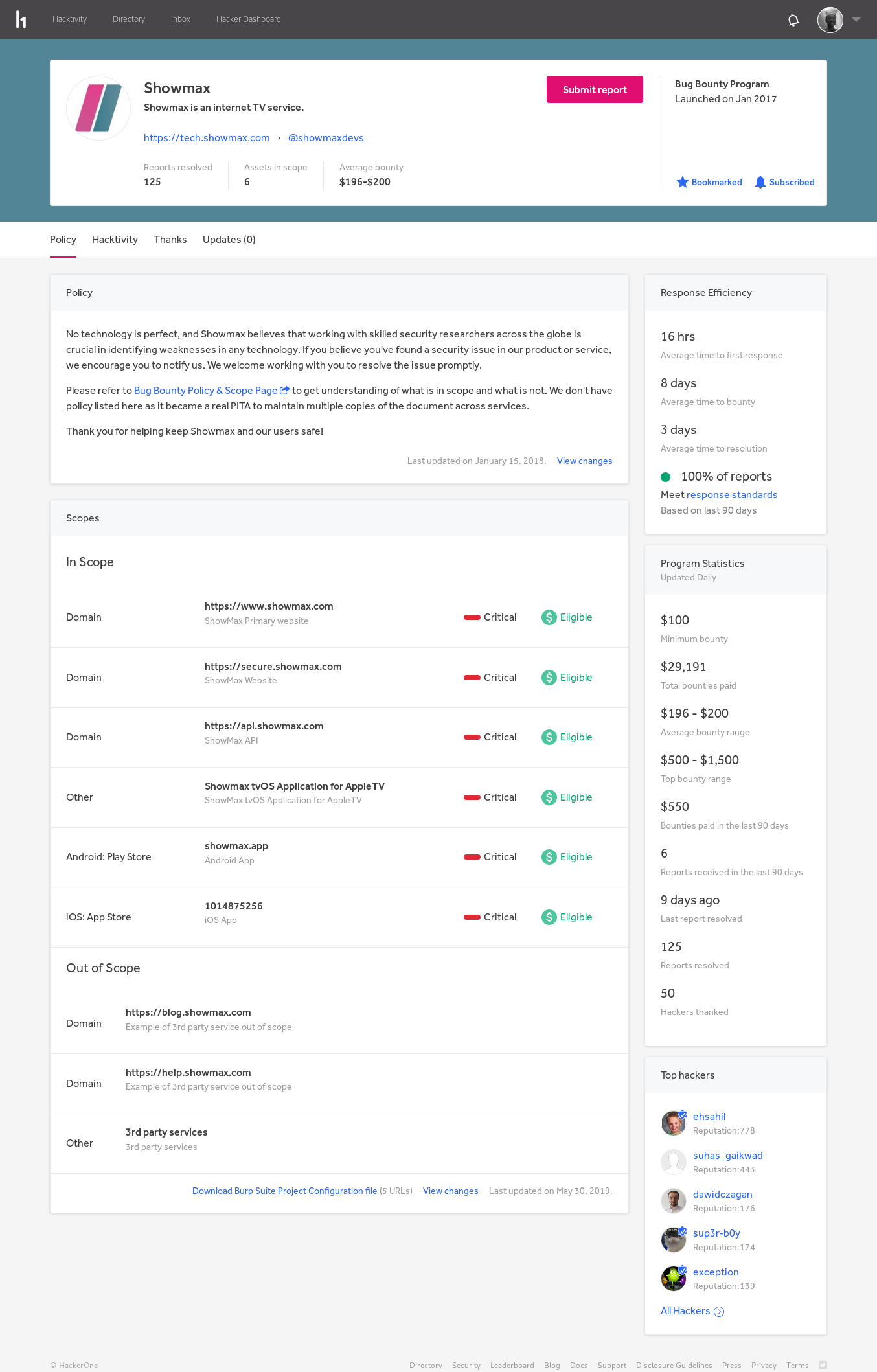Open the user avatar menu
The width and height of the screenshot is (877, 1372).
pyautogui.click(x=830, y=19)
